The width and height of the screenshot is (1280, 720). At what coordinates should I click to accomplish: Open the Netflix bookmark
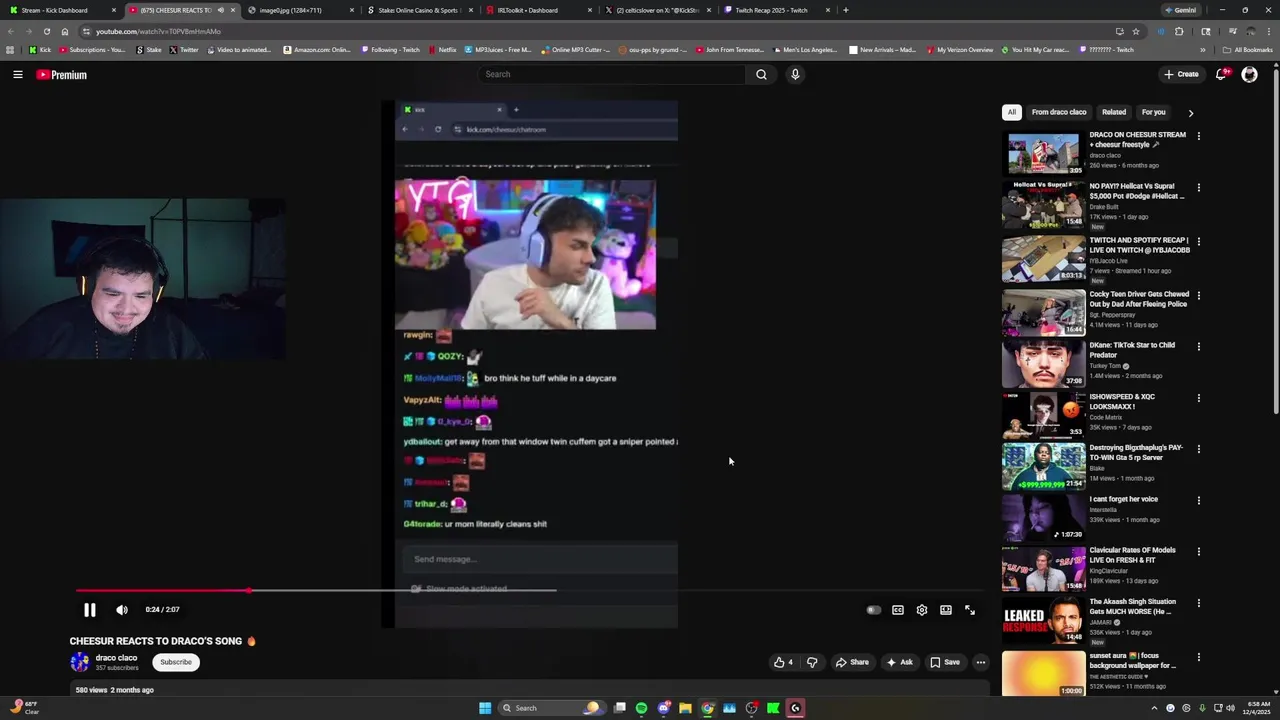tap(442, 49)
